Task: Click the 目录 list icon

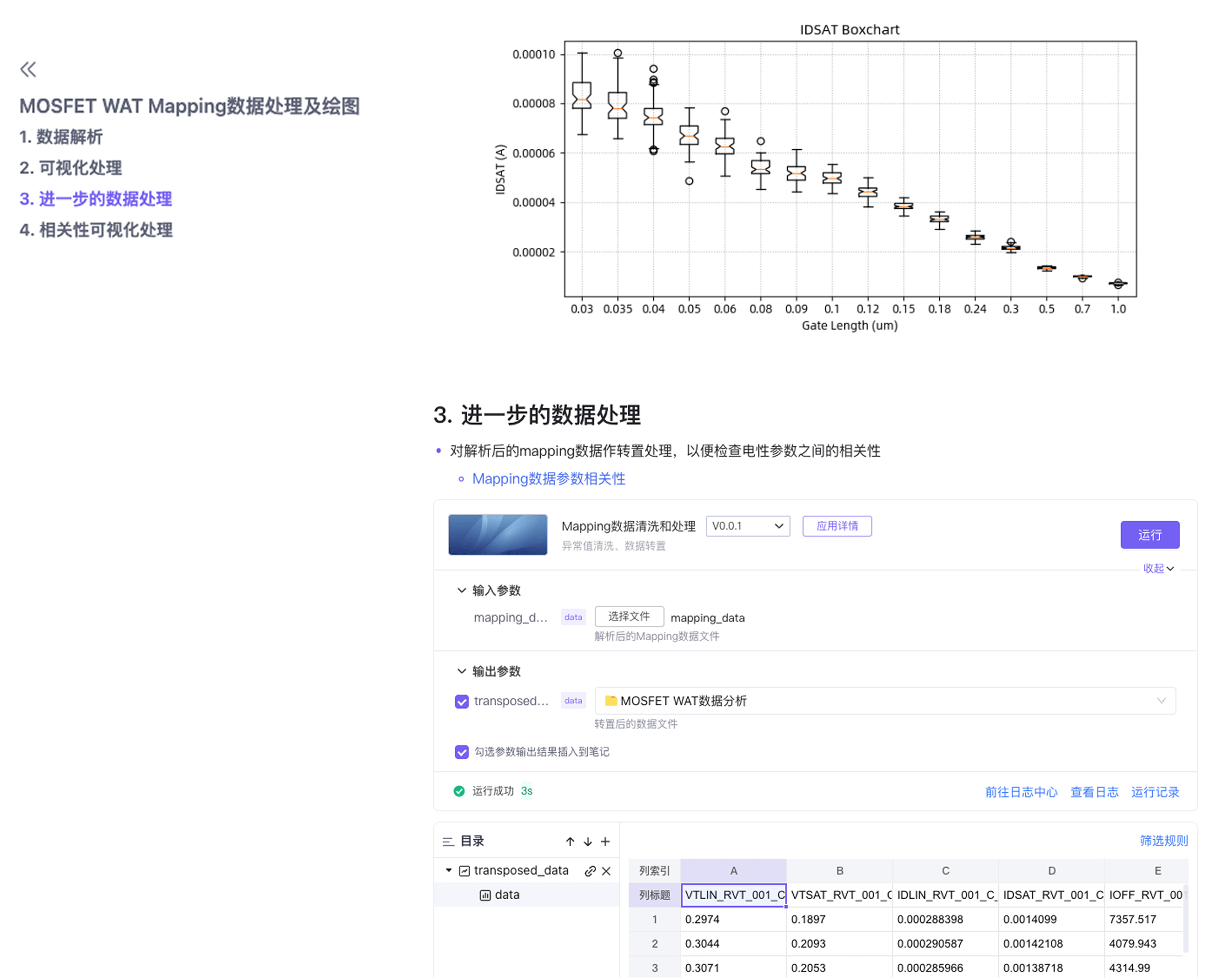Action: point(448,841)
